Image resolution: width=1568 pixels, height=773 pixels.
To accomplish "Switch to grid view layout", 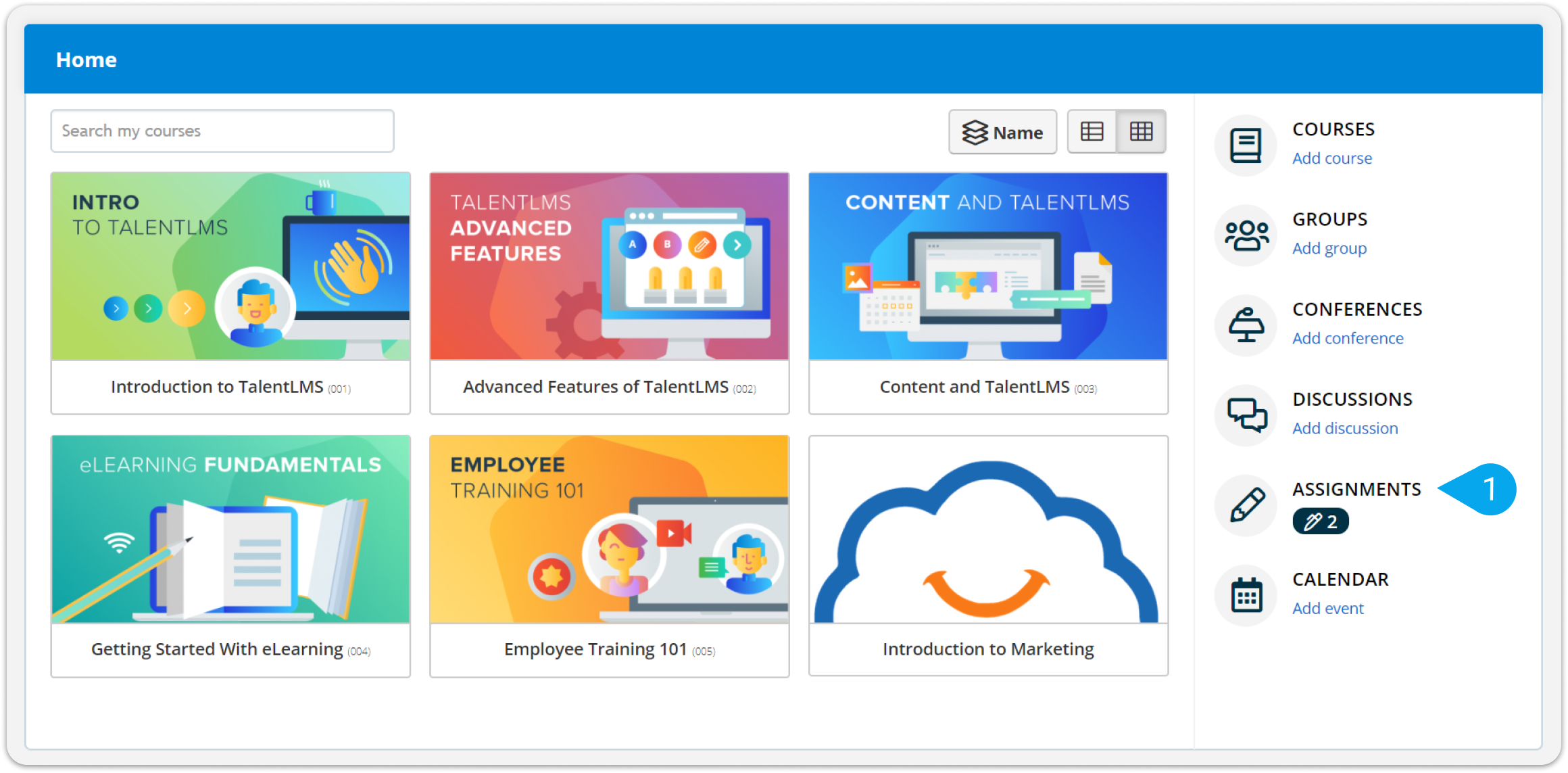I will (x=1141, y=131).
